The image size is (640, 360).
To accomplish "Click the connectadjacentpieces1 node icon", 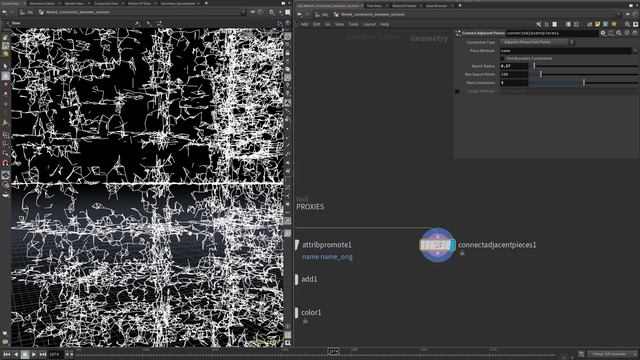I will coord(437,245).
